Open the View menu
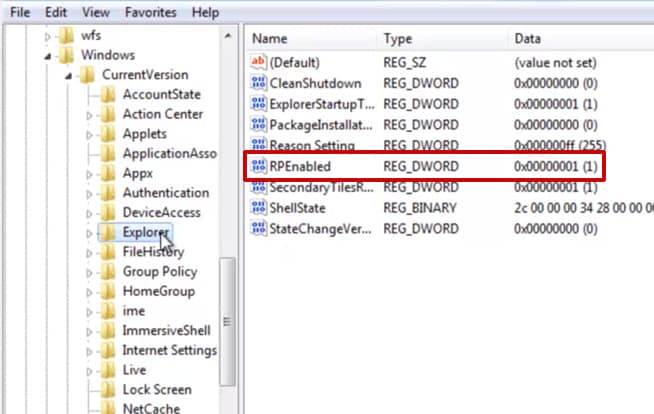Viewport: 654px width, 414px height. (x=96, y=13)
